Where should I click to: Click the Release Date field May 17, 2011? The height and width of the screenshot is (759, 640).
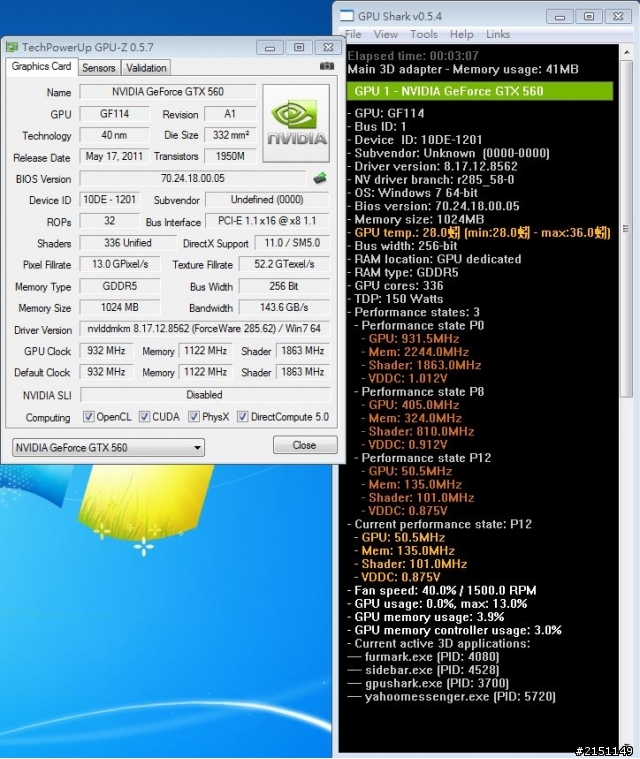pos(114,156)
